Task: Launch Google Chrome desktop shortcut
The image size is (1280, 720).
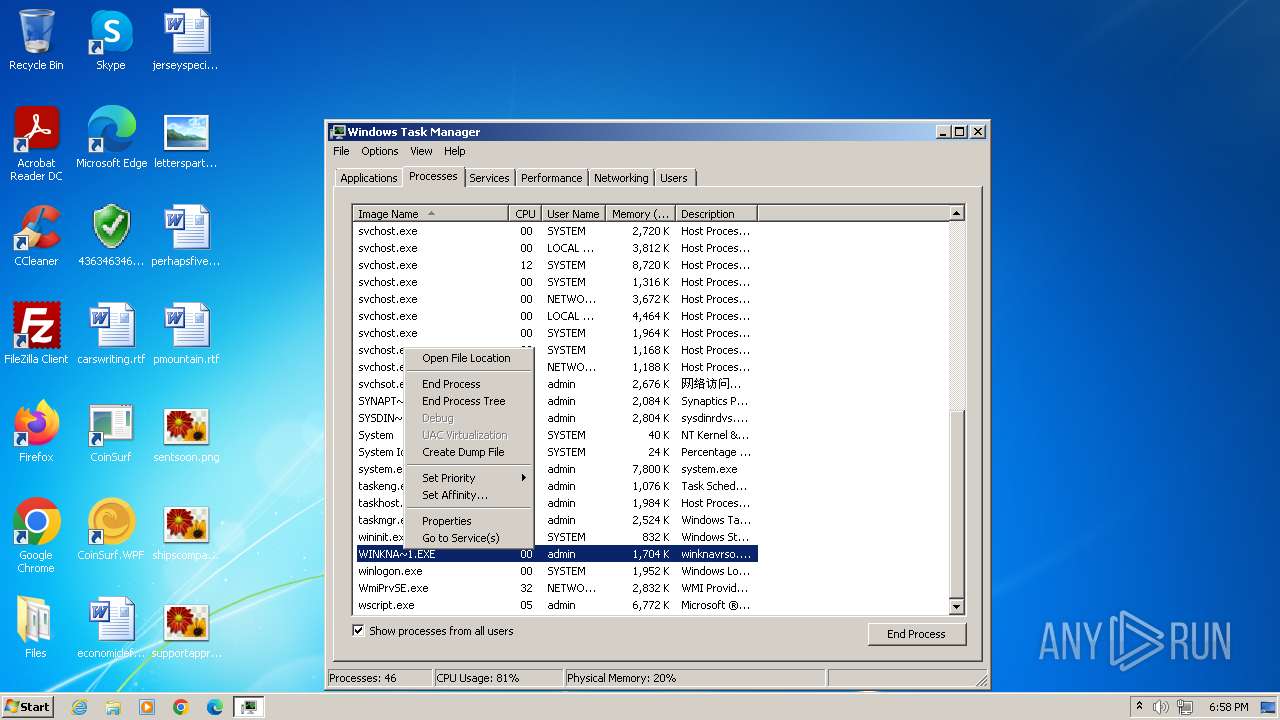Action: (x=36, y=535)
